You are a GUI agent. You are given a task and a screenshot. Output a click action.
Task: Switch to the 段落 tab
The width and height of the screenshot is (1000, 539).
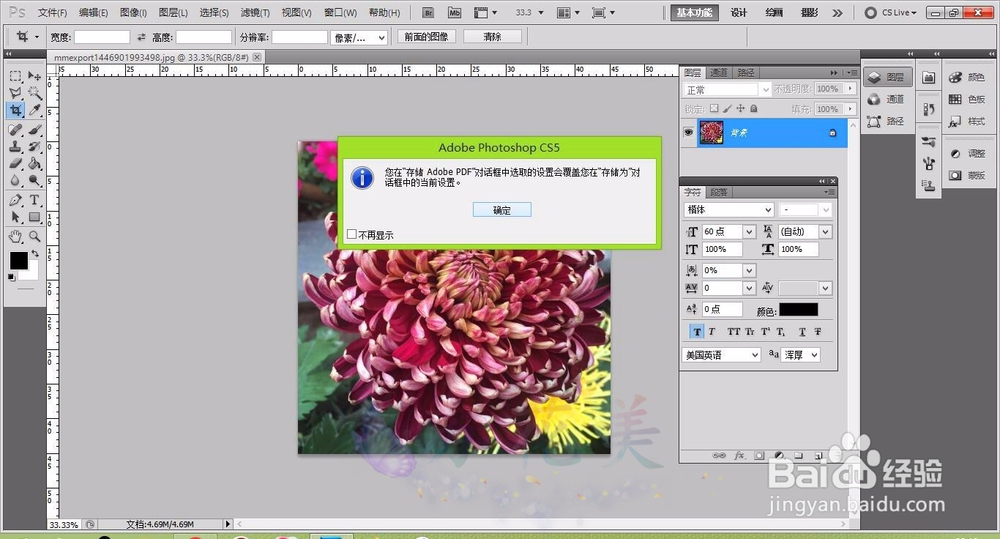click(719, 192)
